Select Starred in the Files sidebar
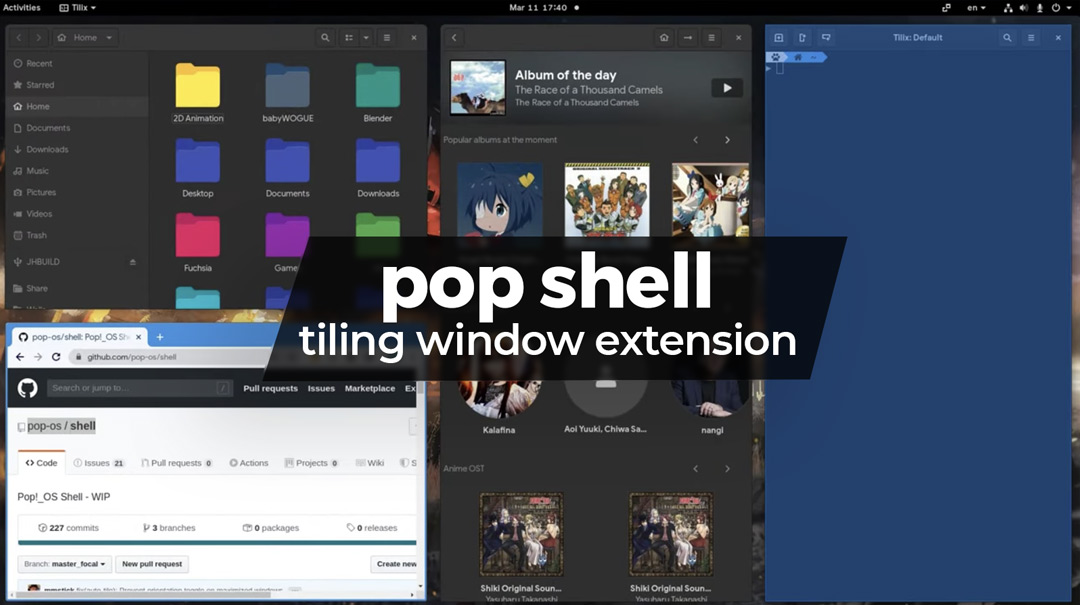The image size is (1080, 605). (76, 85)
